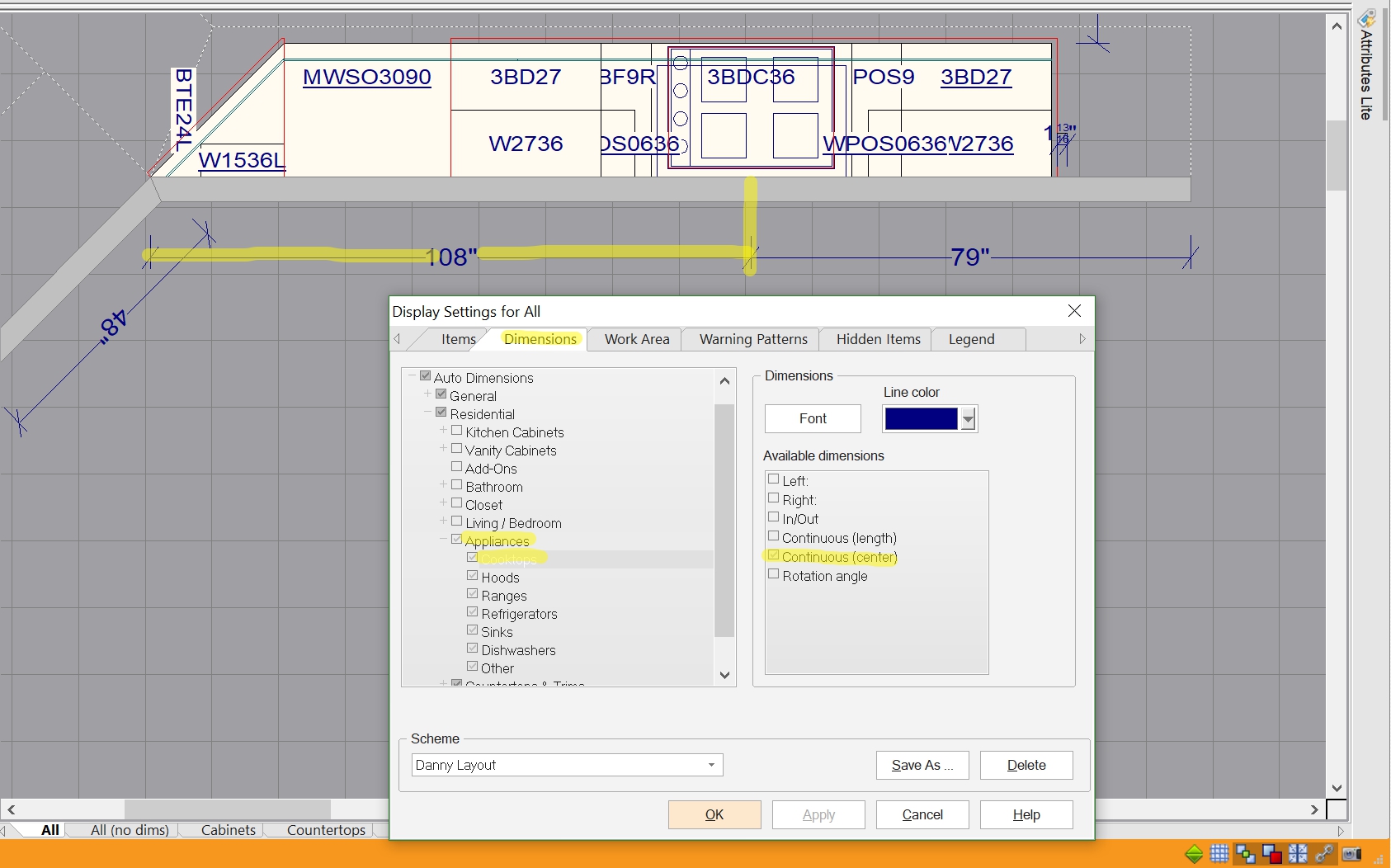This screenshot has height=868, width=1391.
Task: Open the Attributes Lite side panel
Action: (x=1366, y=66)
